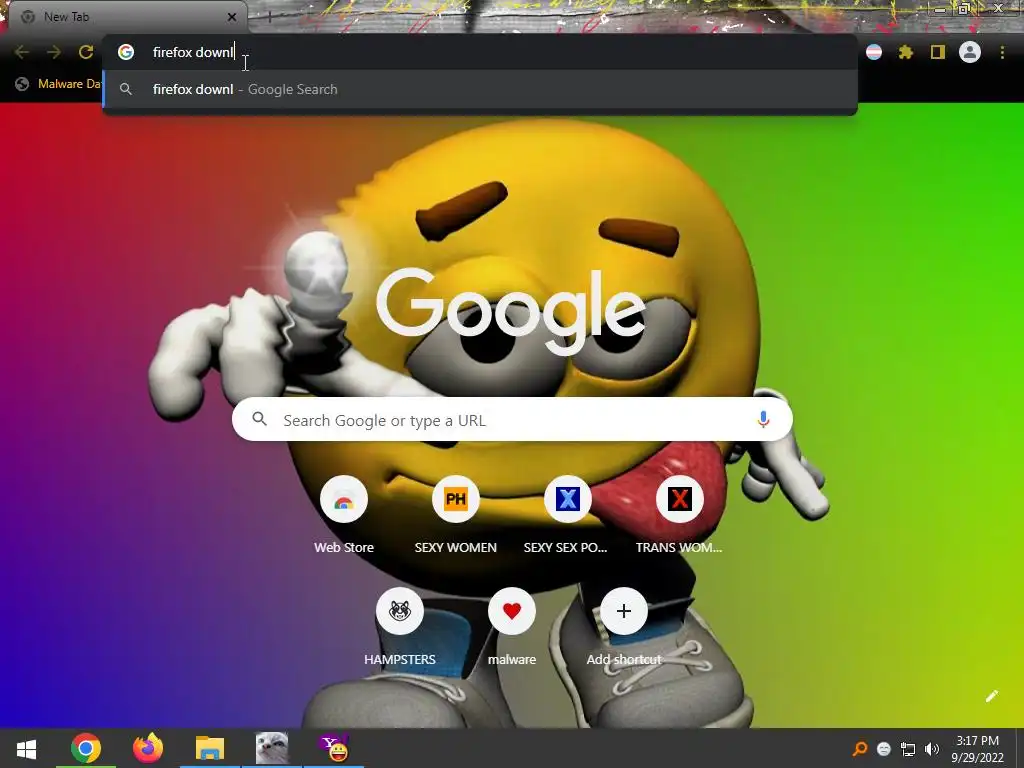Click the pencil icon to customize the page
The height and width of the screenshot is (768, 1024).
992,696
